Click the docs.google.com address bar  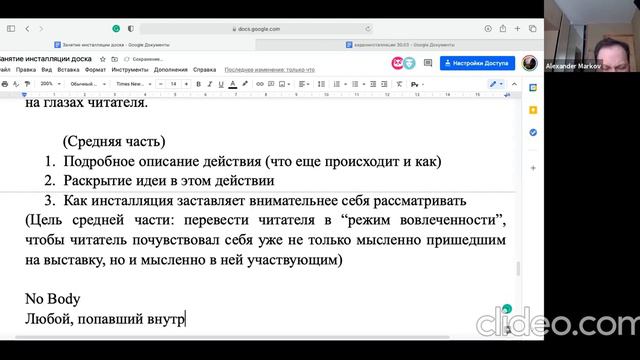256,29
